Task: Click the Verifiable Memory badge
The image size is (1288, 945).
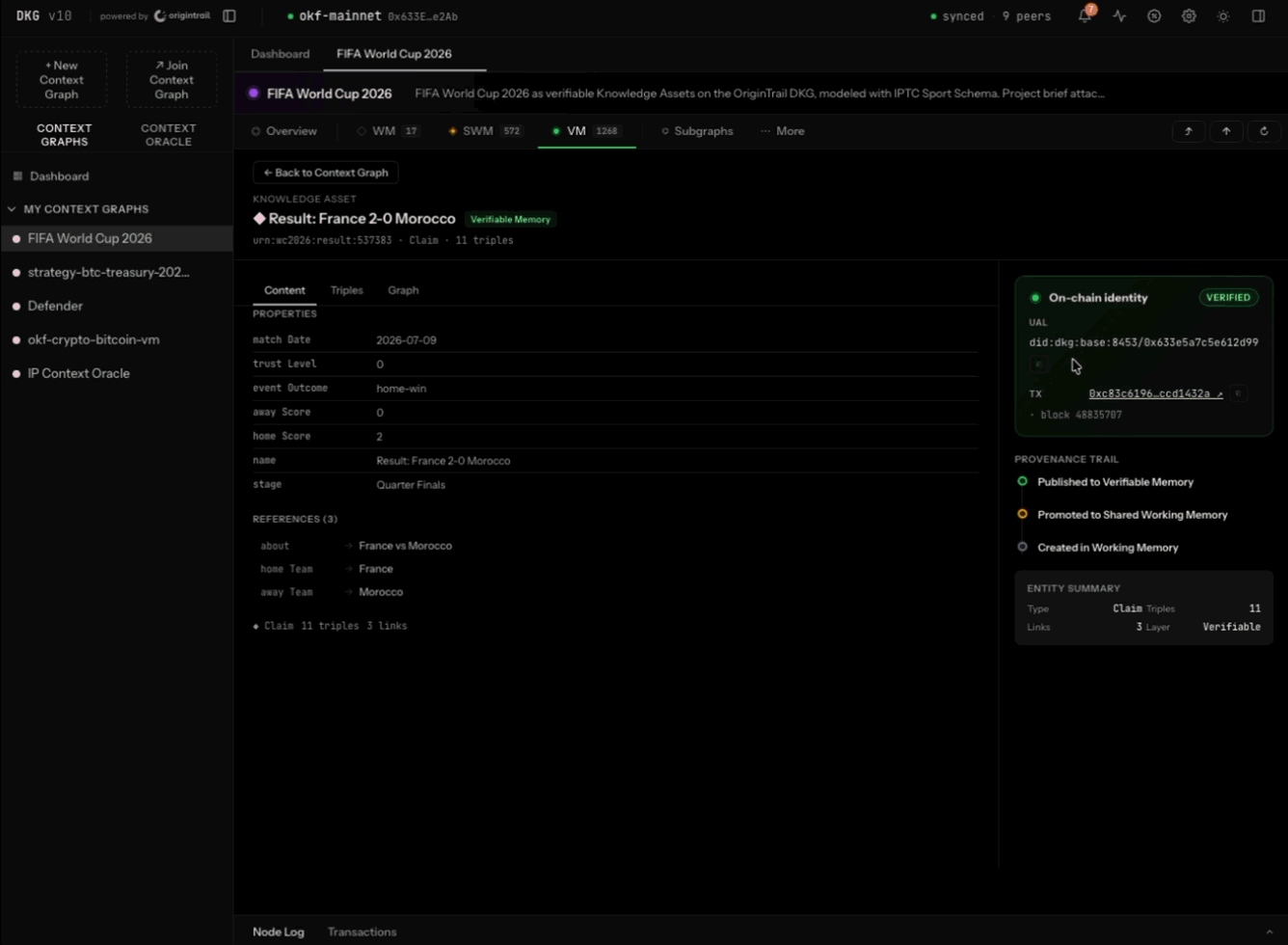Action: 511,220
